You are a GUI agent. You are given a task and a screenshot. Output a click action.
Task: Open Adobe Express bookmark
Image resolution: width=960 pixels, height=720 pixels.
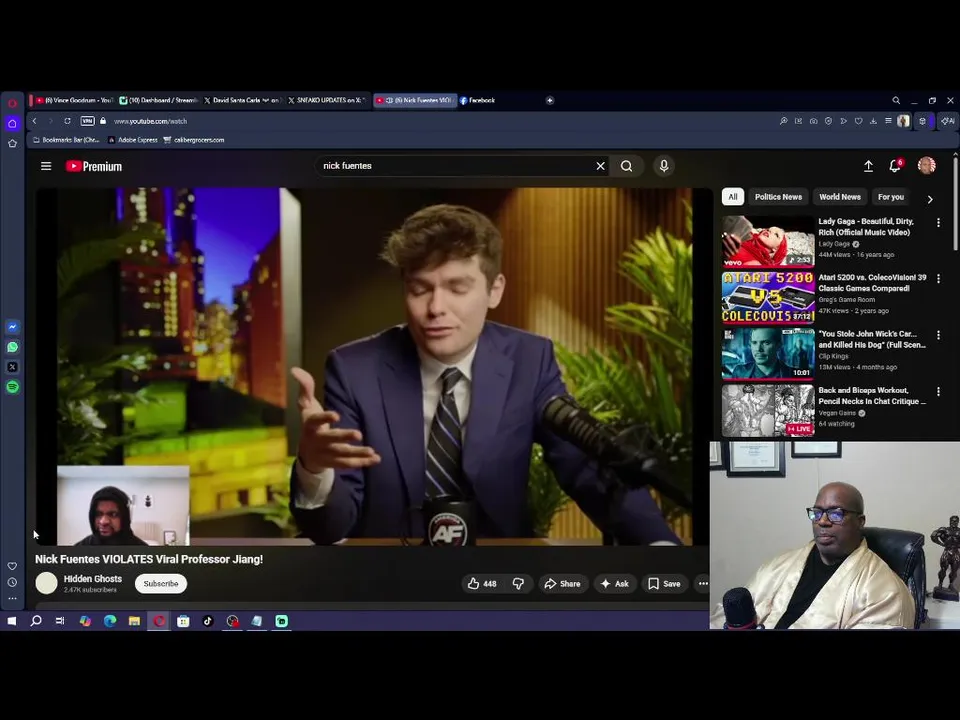tap(133, 140)
